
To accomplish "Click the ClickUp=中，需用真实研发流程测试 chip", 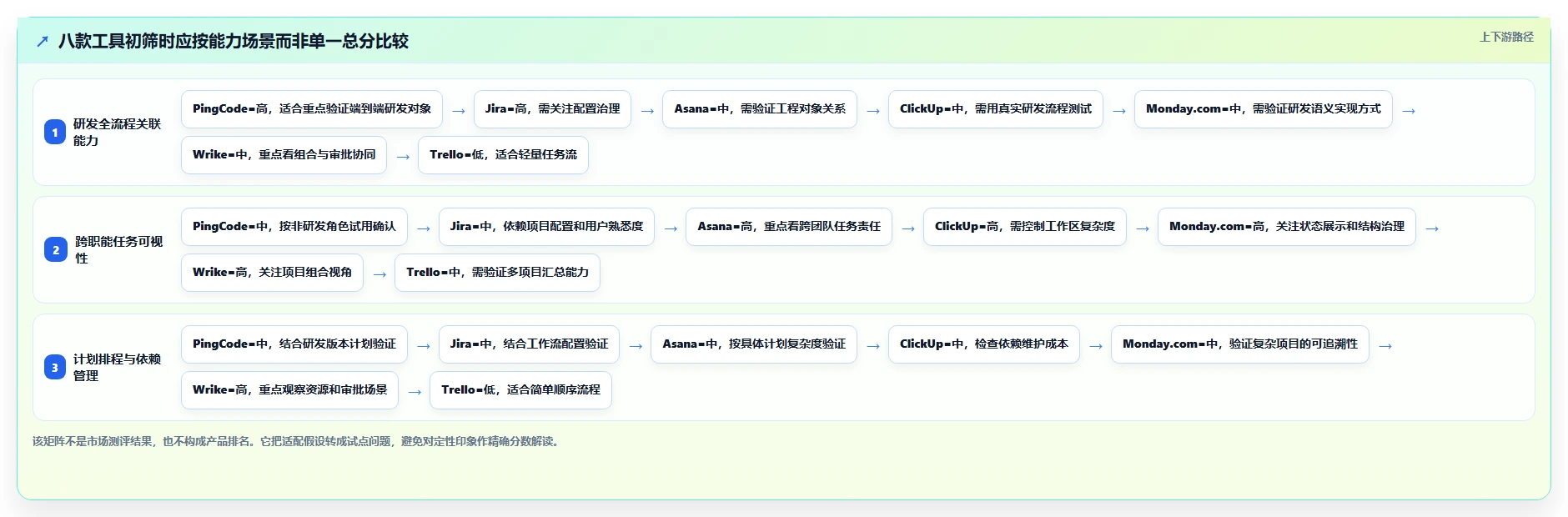I will [996, 109].
